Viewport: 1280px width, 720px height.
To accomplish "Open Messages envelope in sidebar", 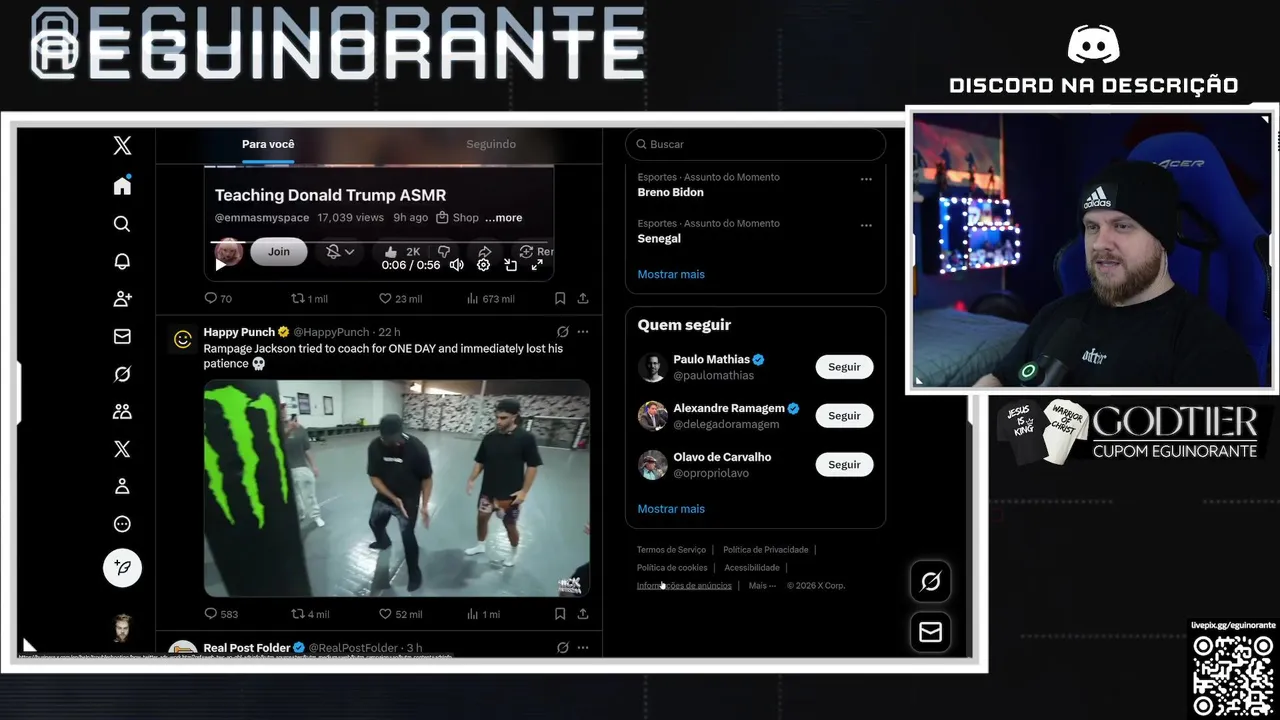I will pyautogui.click(x=122, y=337).
